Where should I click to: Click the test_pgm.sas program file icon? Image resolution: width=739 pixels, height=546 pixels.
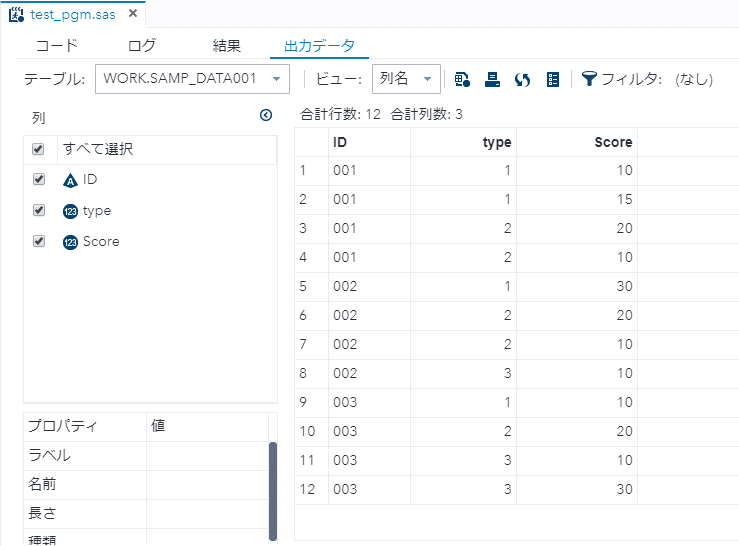point(16,15)
